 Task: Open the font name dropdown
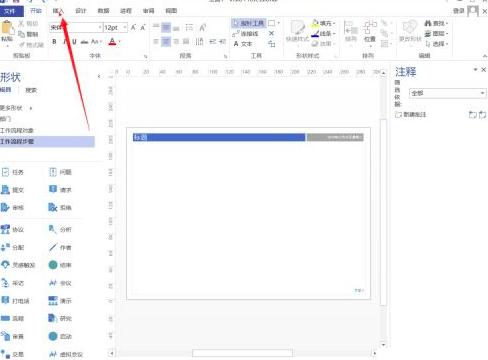[100, 27]
